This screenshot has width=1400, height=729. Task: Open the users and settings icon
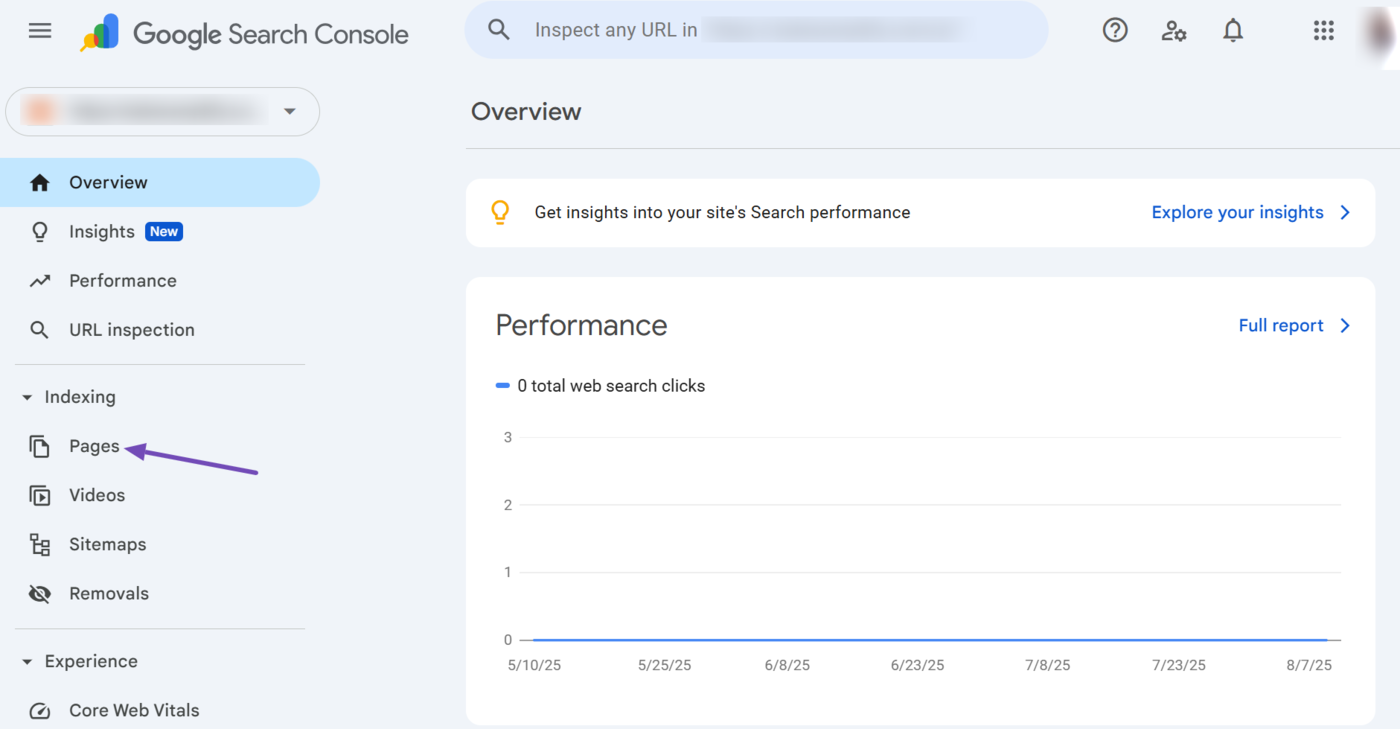[x=1174, y=31]
